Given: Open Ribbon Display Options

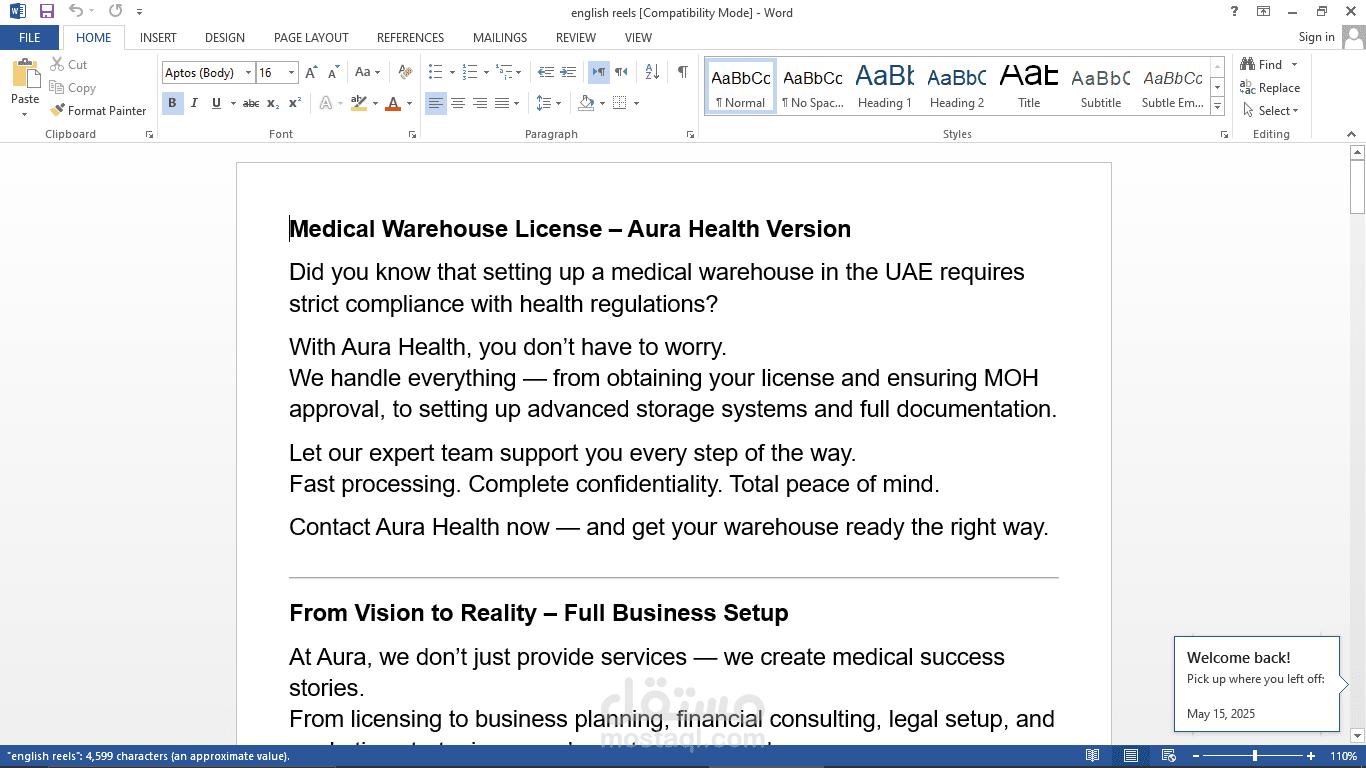Looking at the screenshot, I should tap(1264, 12).
